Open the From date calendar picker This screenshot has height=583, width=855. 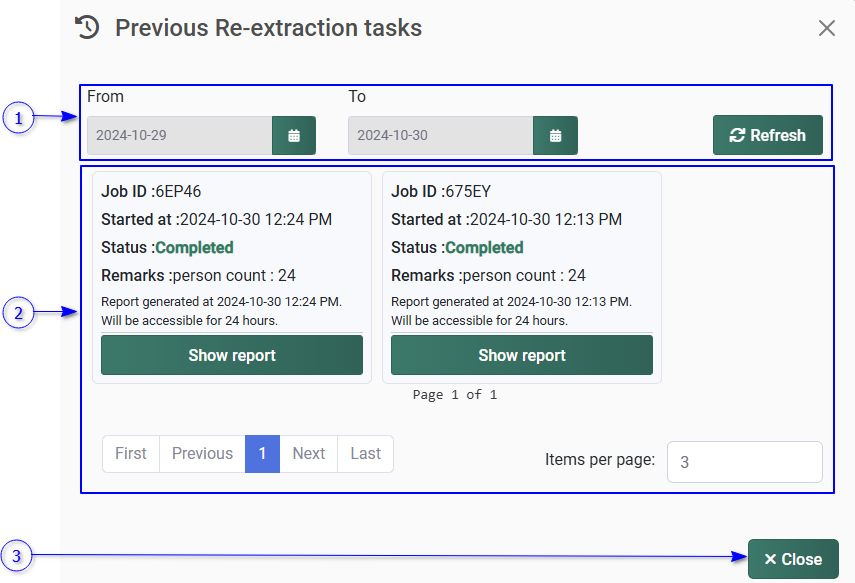294,136
